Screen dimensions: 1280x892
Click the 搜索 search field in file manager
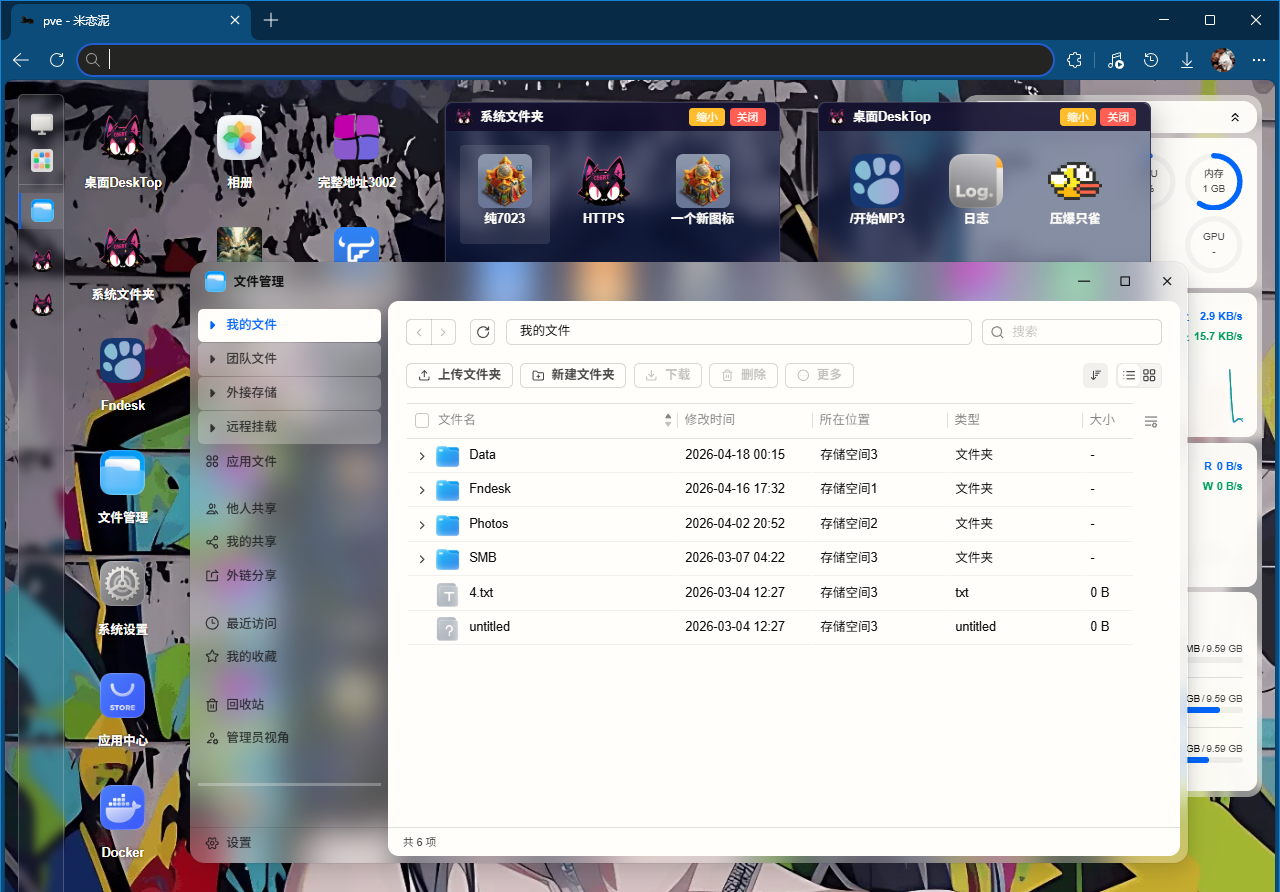(1071, 331)
